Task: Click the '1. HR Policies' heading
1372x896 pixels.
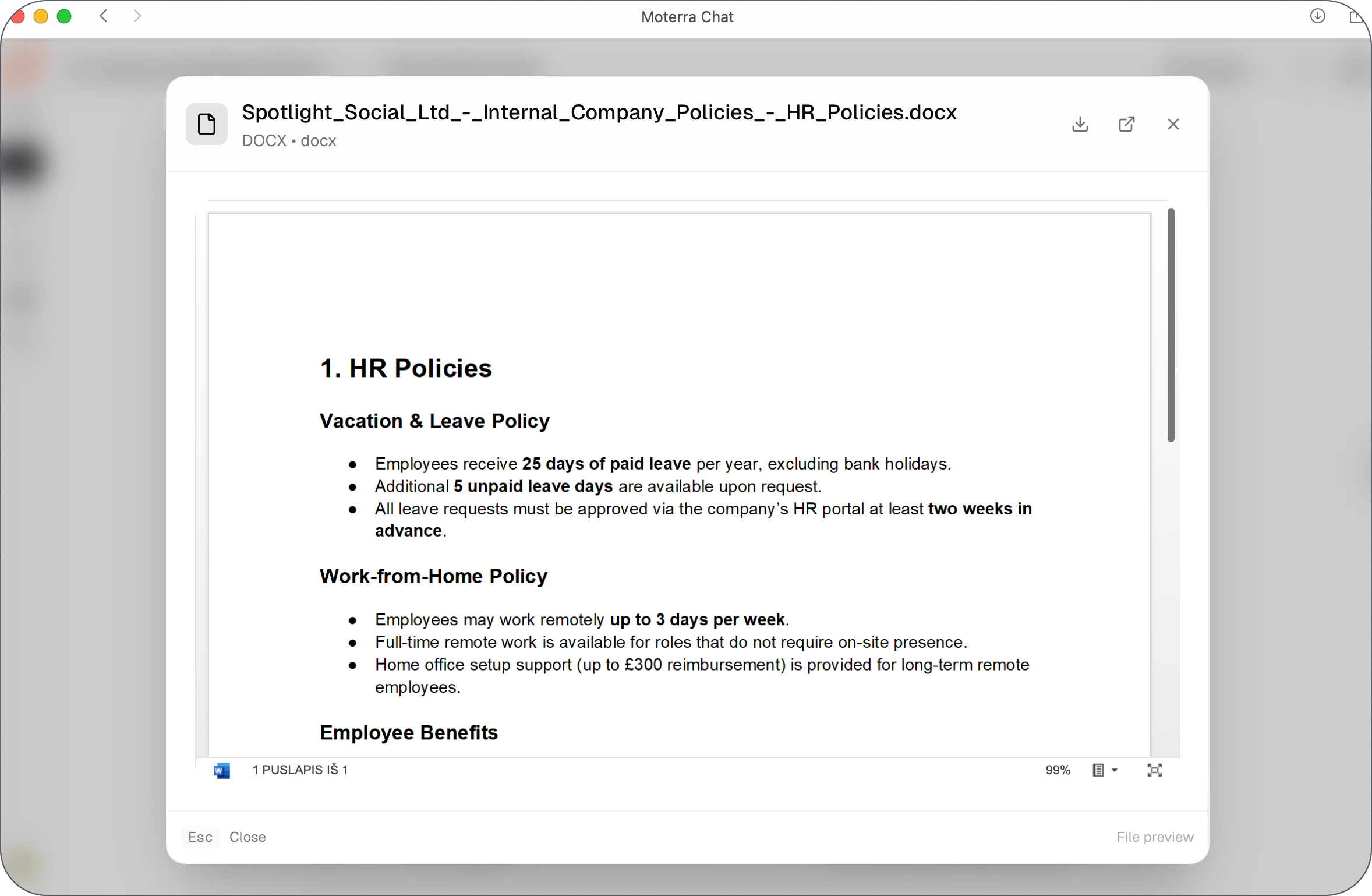Action: pos(406,368)
